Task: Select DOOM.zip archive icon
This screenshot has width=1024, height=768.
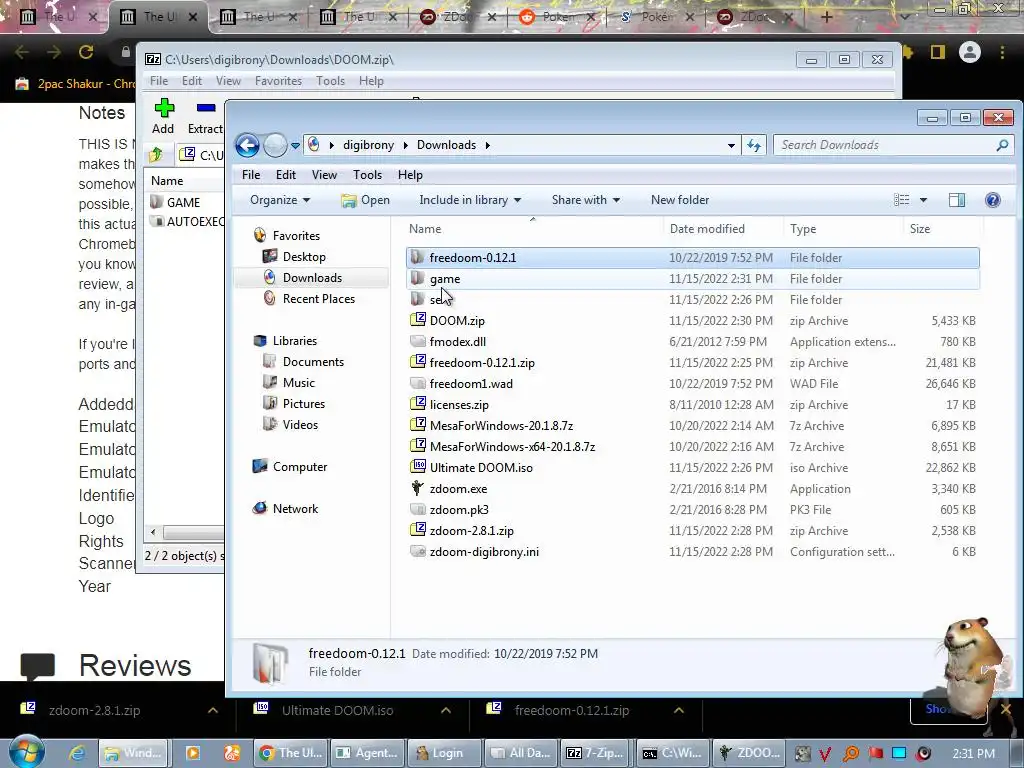Action: coord(417,321)
